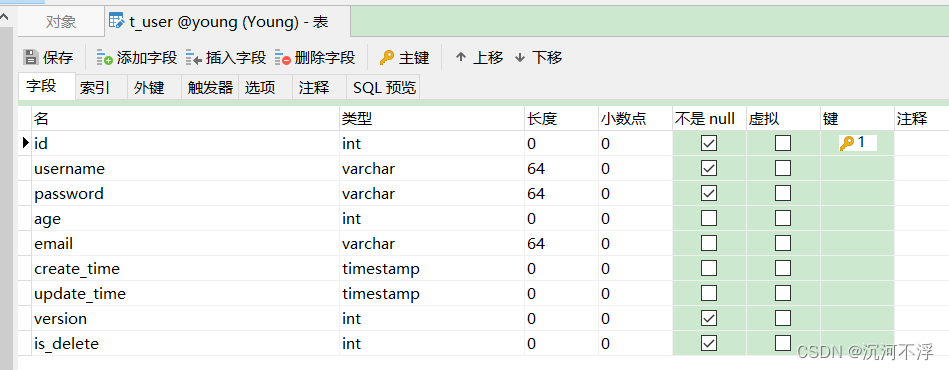949x370 pixels.
Task: Check Virtual box for is_delete field
Action: (x=783, y=343)
